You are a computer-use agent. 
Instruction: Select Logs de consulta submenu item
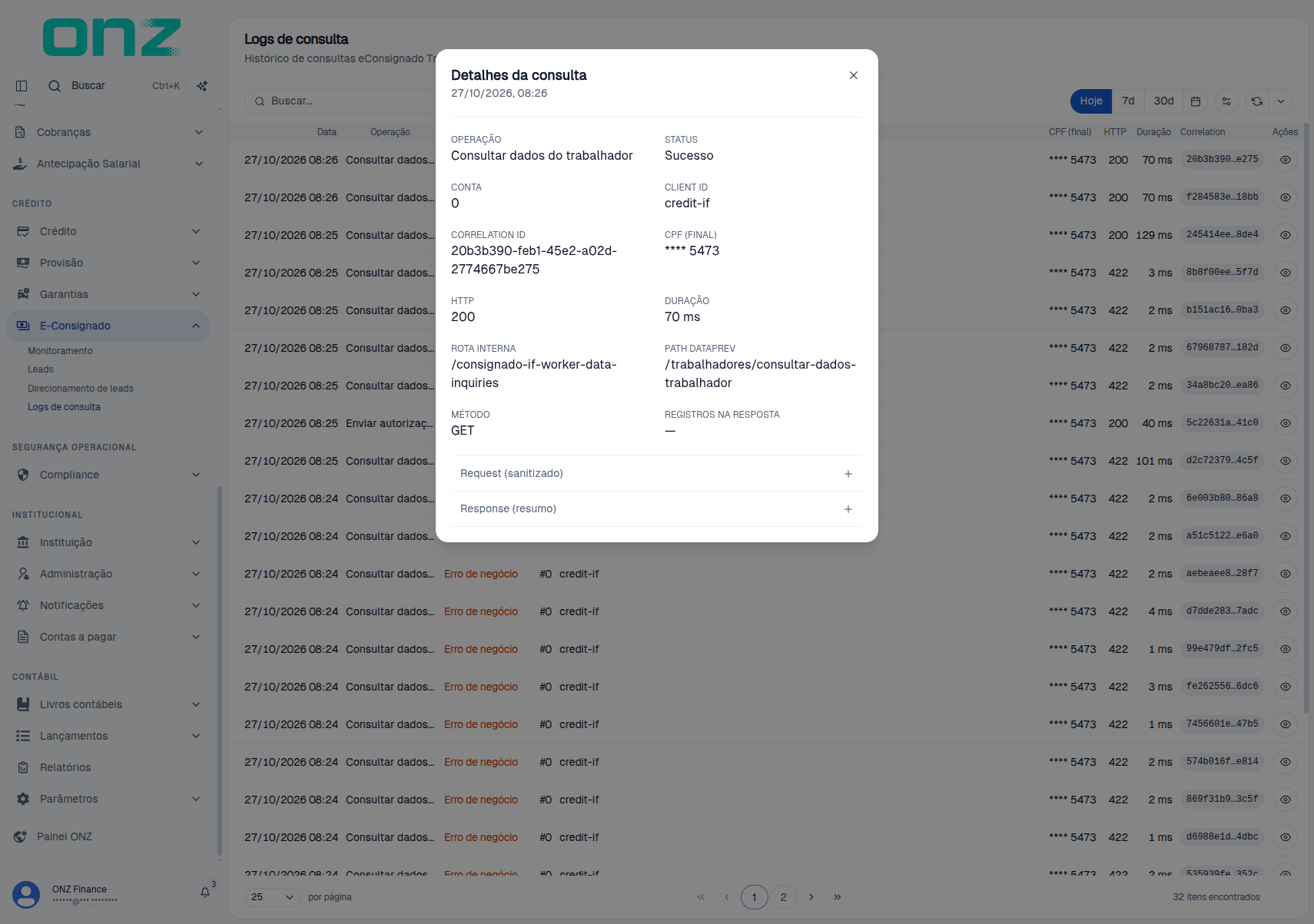tap(64, 407)
